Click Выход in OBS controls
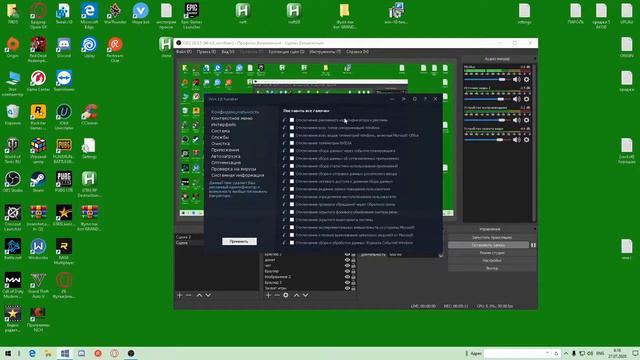Image resolution: width=640 pixels, height=360 pixels. coord(492,268)
